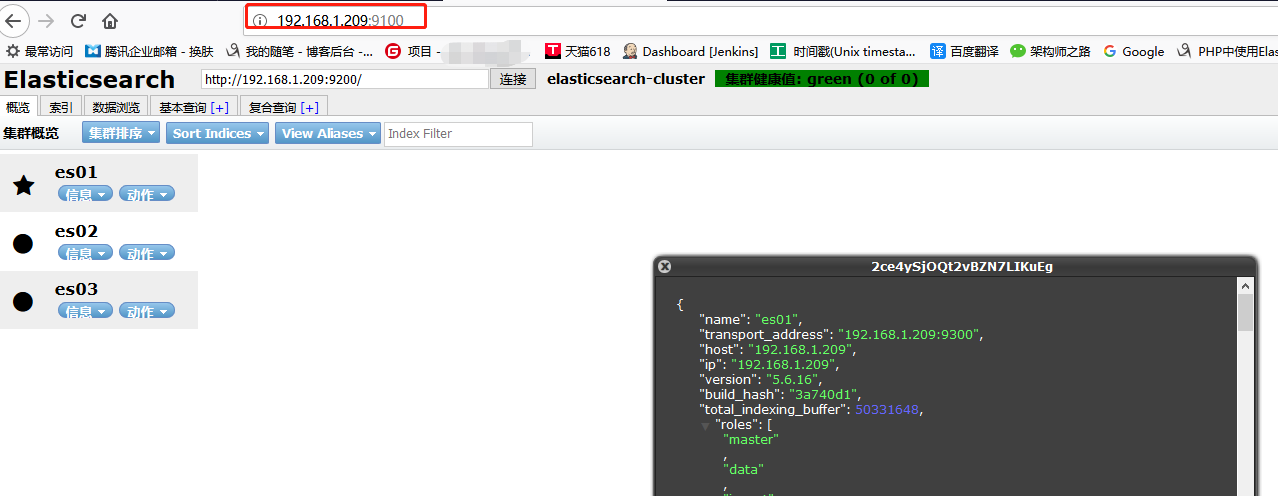Screen dimensions: 1278x496
Task: Click the Index Filter input box
Action: (458, 133)
